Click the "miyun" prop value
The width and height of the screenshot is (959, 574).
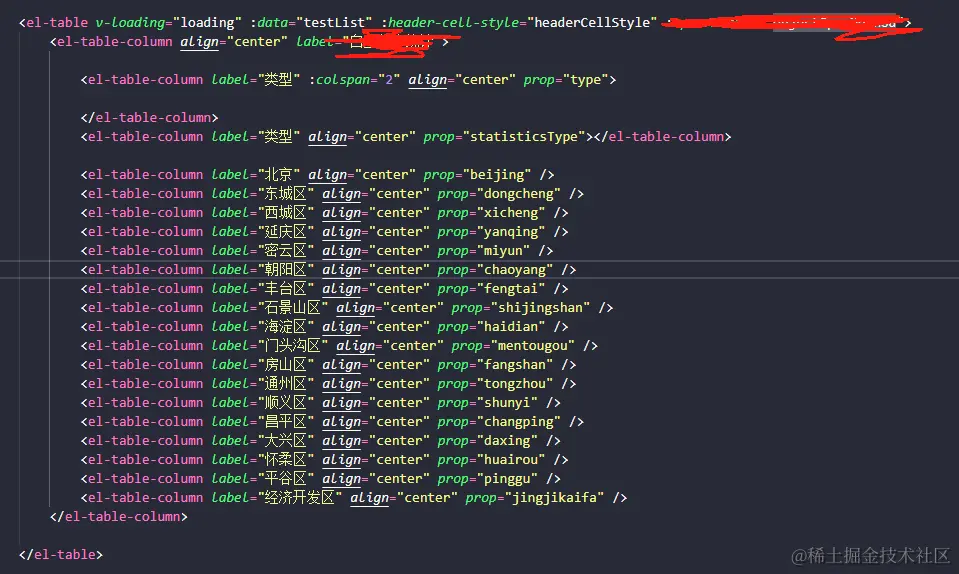coord(503,250)
